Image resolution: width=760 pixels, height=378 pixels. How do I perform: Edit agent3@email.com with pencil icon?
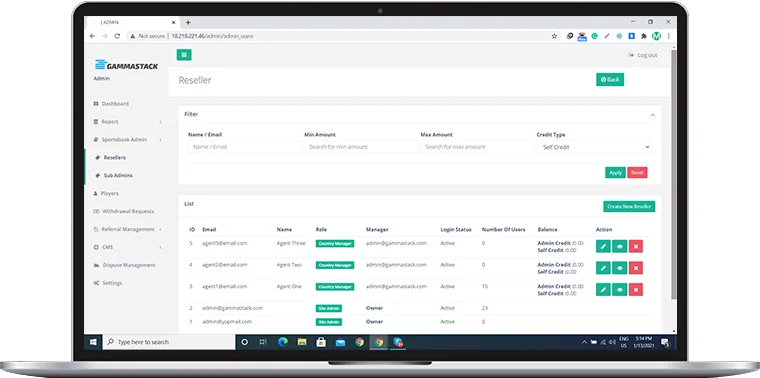(603, 246)
